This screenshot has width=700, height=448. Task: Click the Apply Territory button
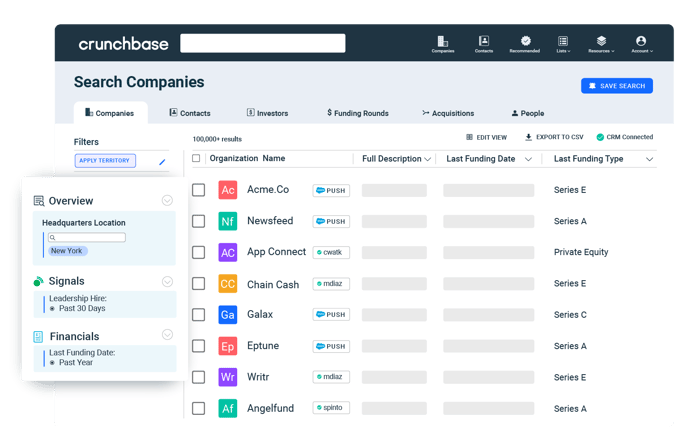click(105, 161)
